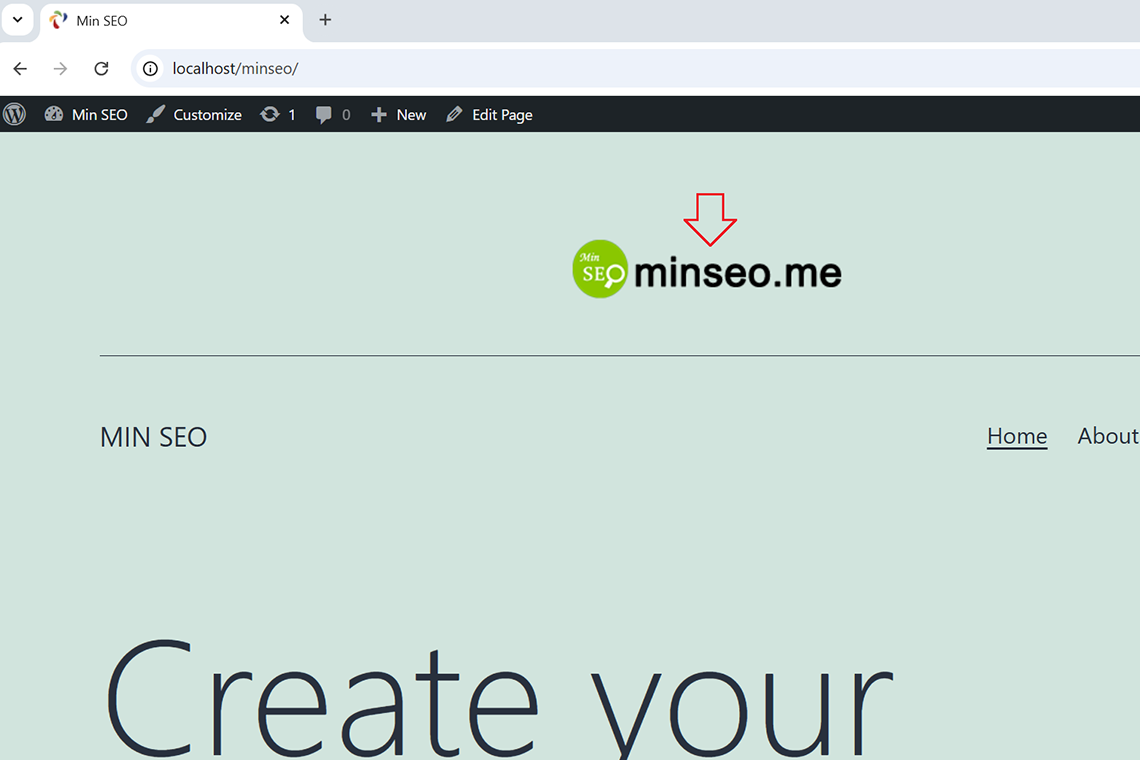Navigate to the Home menu link
Screen dimensions: 1140x760
tap(1016, 436)
